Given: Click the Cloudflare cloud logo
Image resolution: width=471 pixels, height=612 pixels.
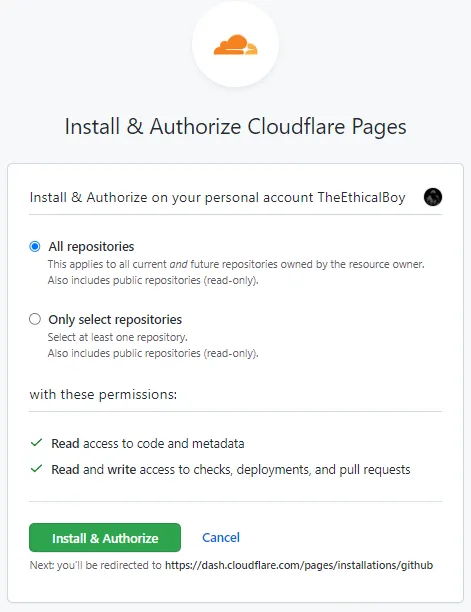Looking at the screenshot, I should click(x=235, y=44).
